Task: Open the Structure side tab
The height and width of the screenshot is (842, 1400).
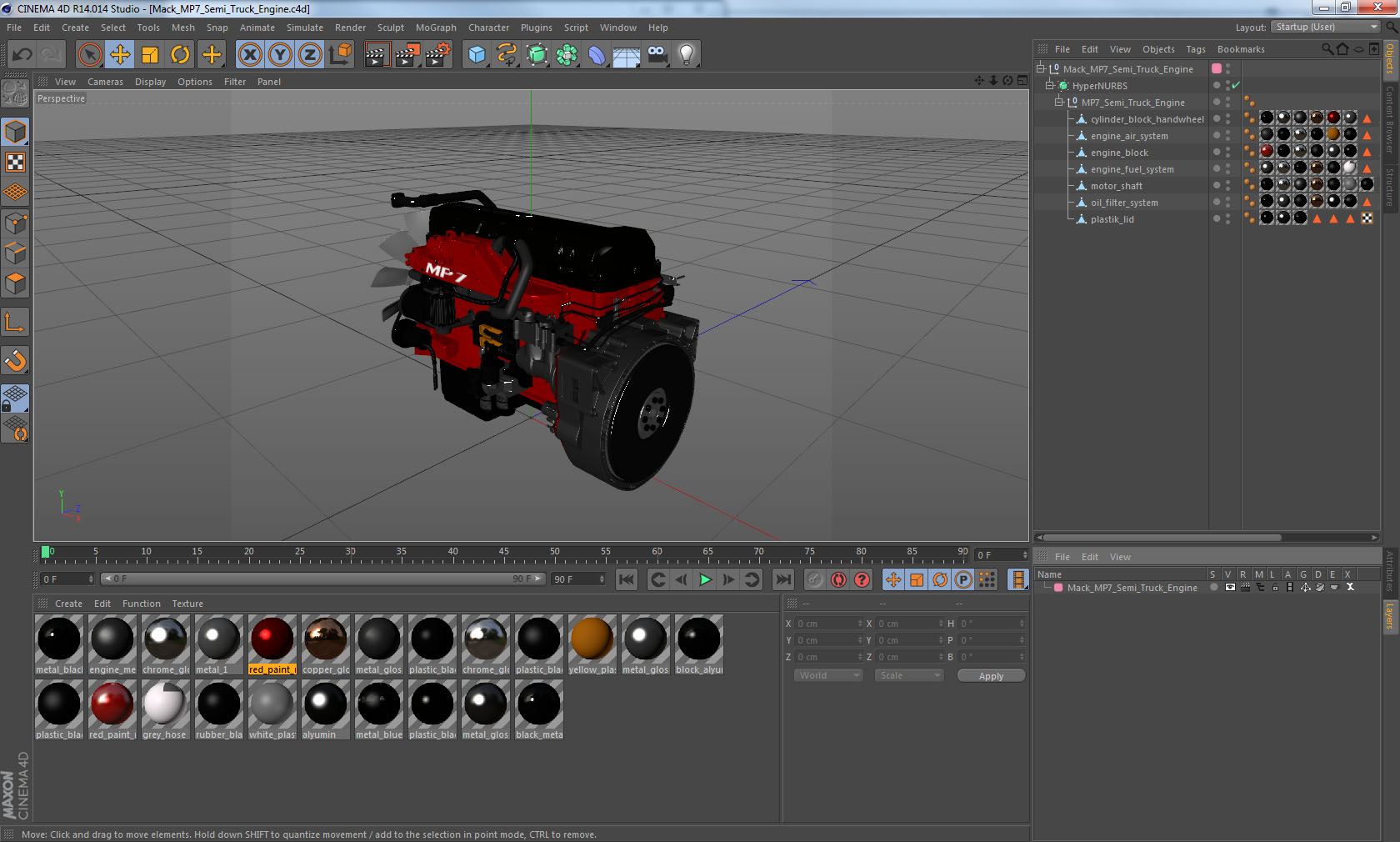Action: [x=1390, y=187]
